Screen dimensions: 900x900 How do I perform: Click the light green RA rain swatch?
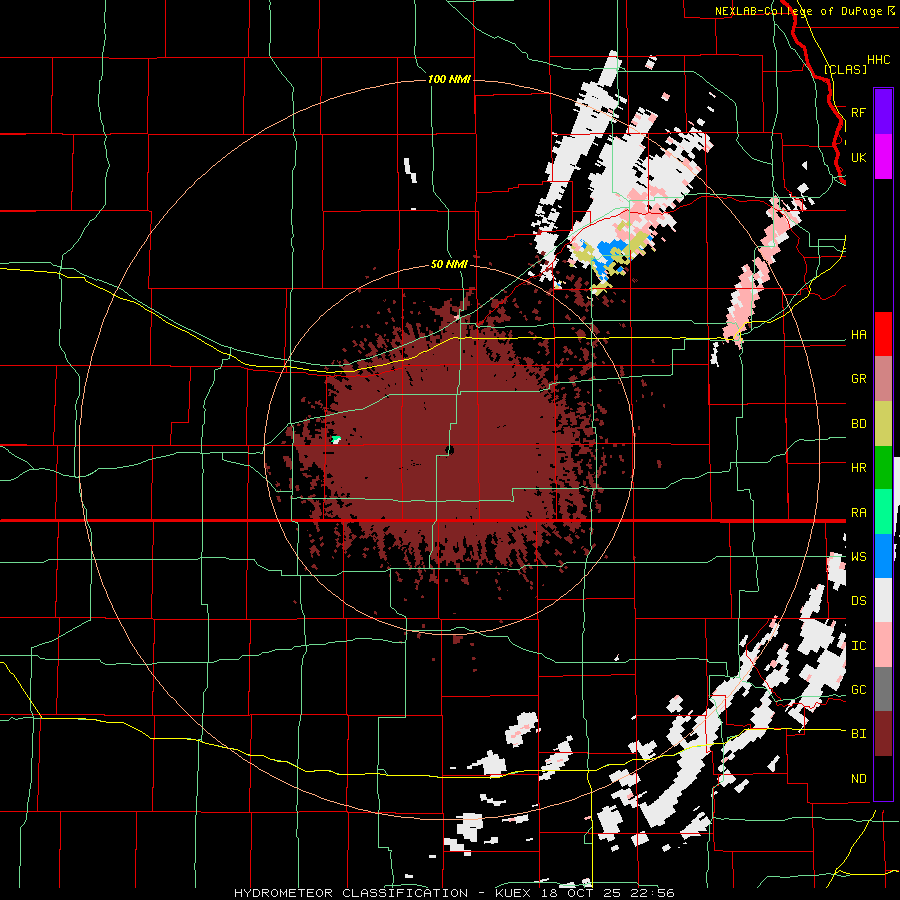[883, 512]
